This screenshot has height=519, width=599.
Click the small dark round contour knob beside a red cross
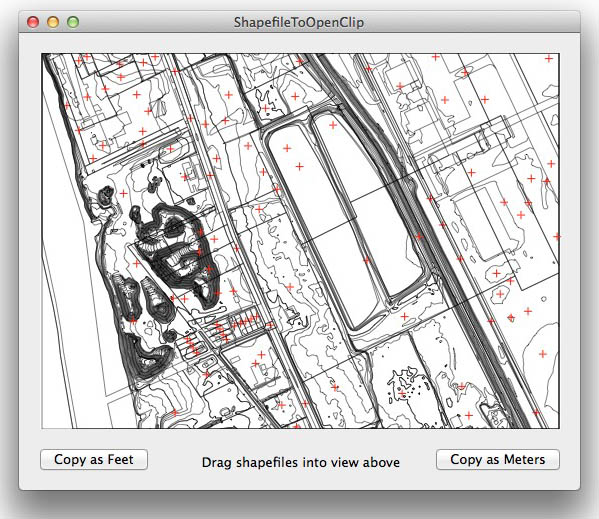tap(106, 195)
